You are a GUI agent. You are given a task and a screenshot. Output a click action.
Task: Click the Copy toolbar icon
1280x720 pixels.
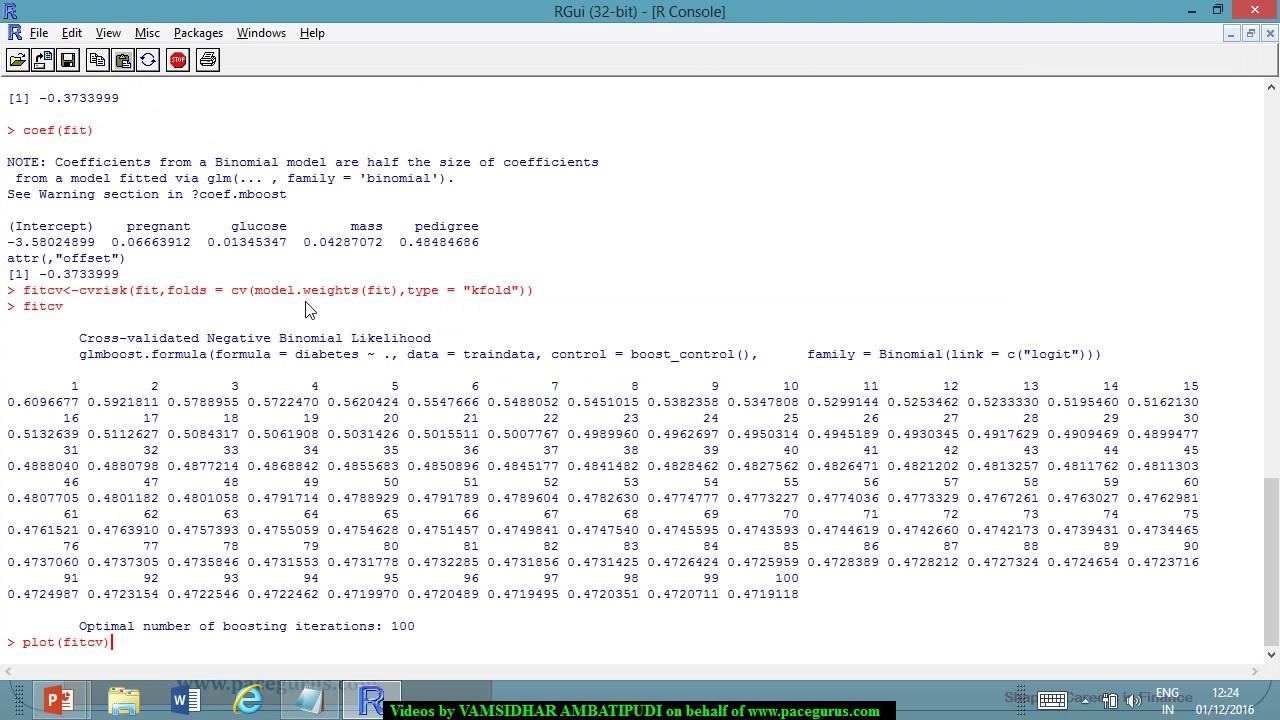coord(97,60)
